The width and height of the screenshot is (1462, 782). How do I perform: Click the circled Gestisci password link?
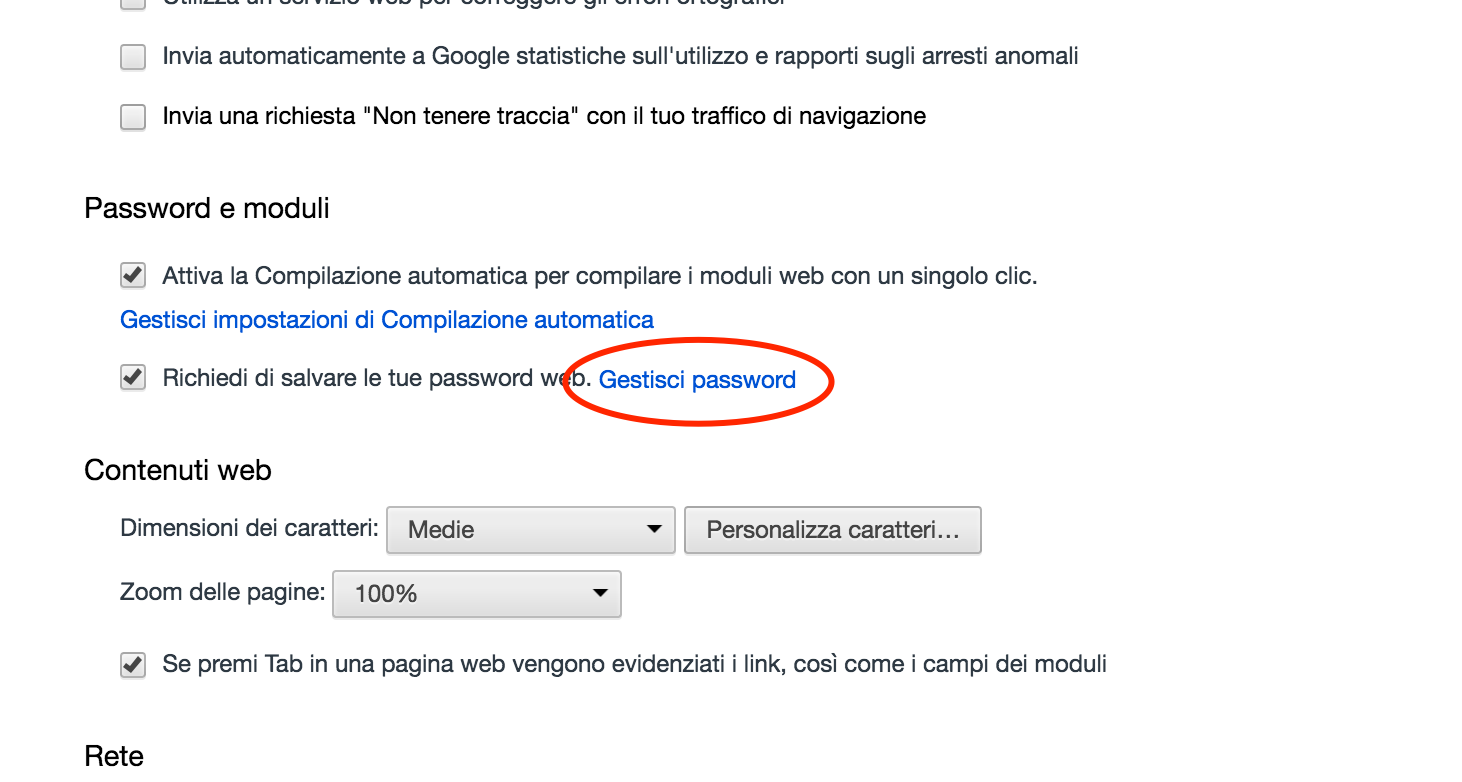(x=697, y=380)
